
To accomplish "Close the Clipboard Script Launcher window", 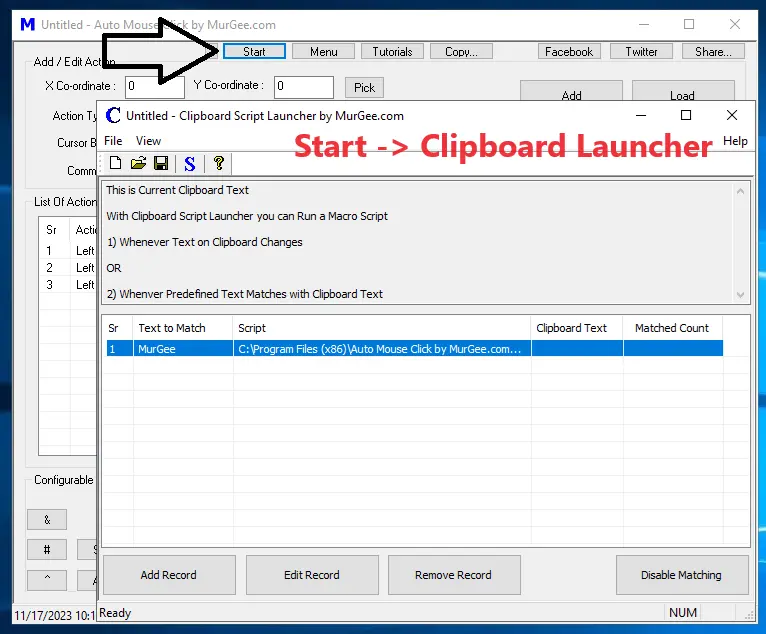I will (731, 115).
